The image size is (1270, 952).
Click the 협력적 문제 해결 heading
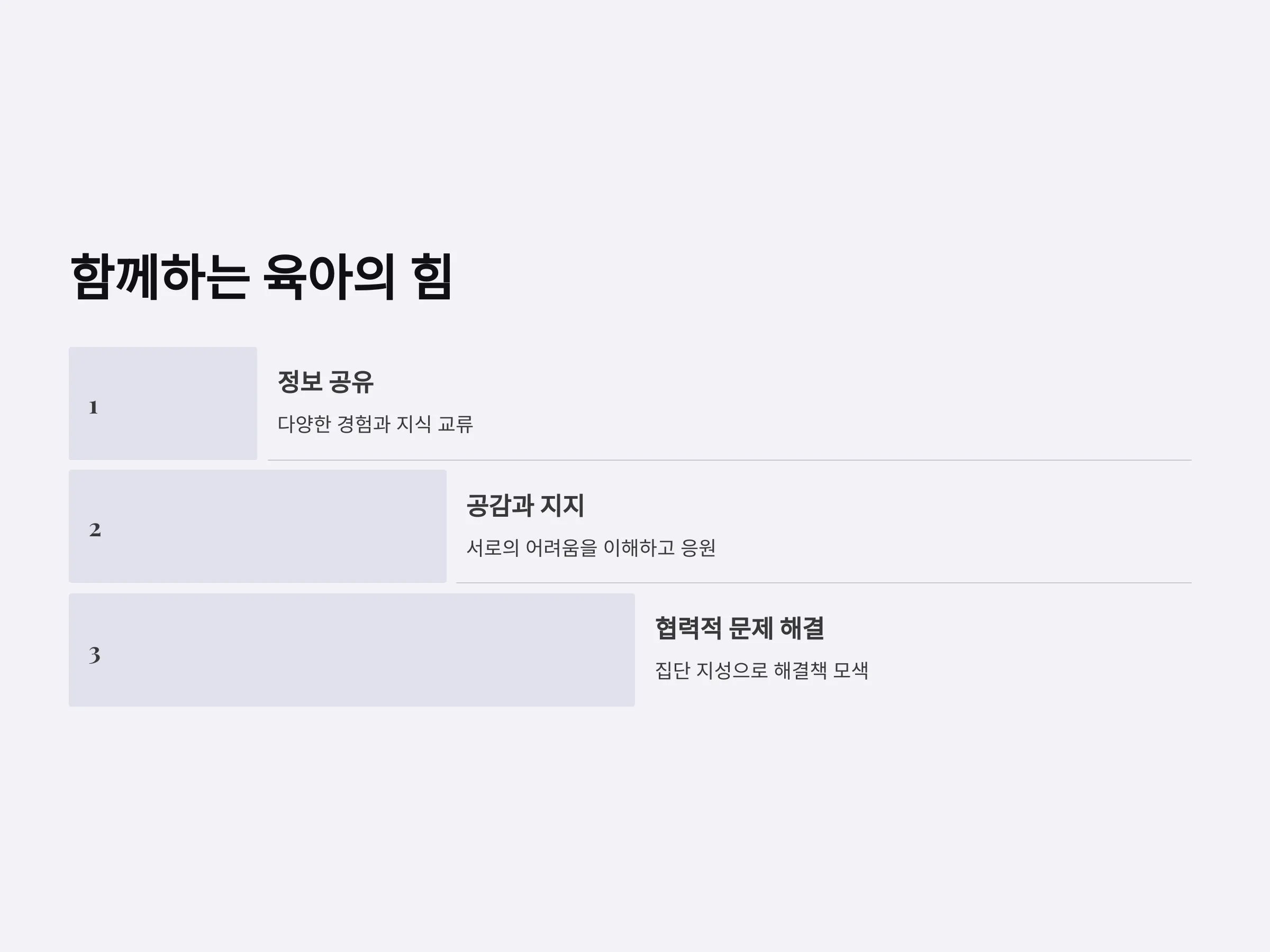[740, 628]
